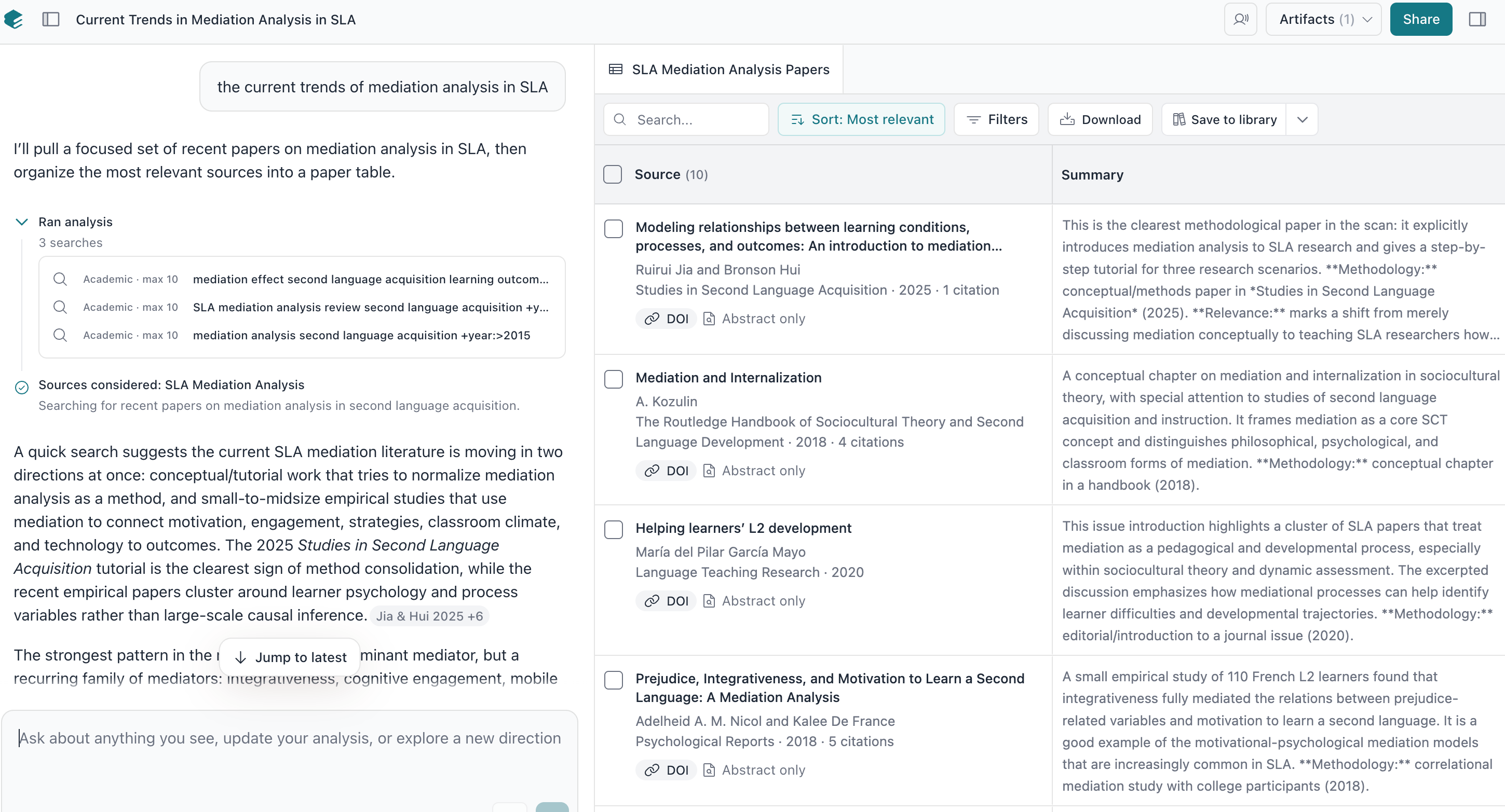The width and height of the screenshot is (1505, 812).
Task: Click the checkmark icon beside Sources considered
Action: coord(22,387)
